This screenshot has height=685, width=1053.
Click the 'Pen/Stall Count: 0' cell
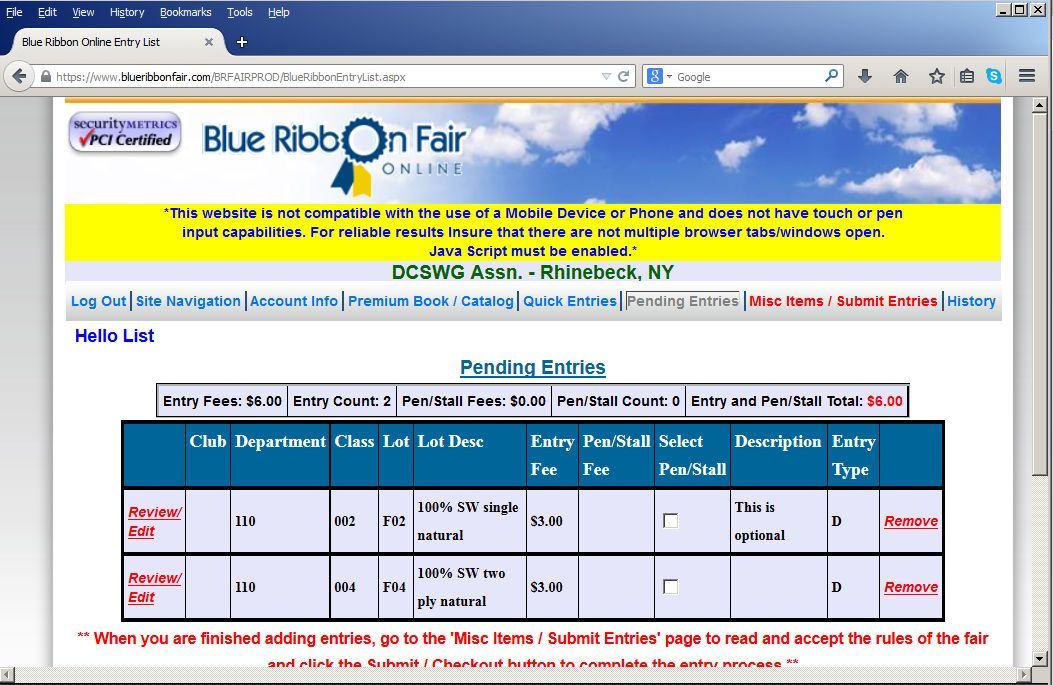[619, 401]
